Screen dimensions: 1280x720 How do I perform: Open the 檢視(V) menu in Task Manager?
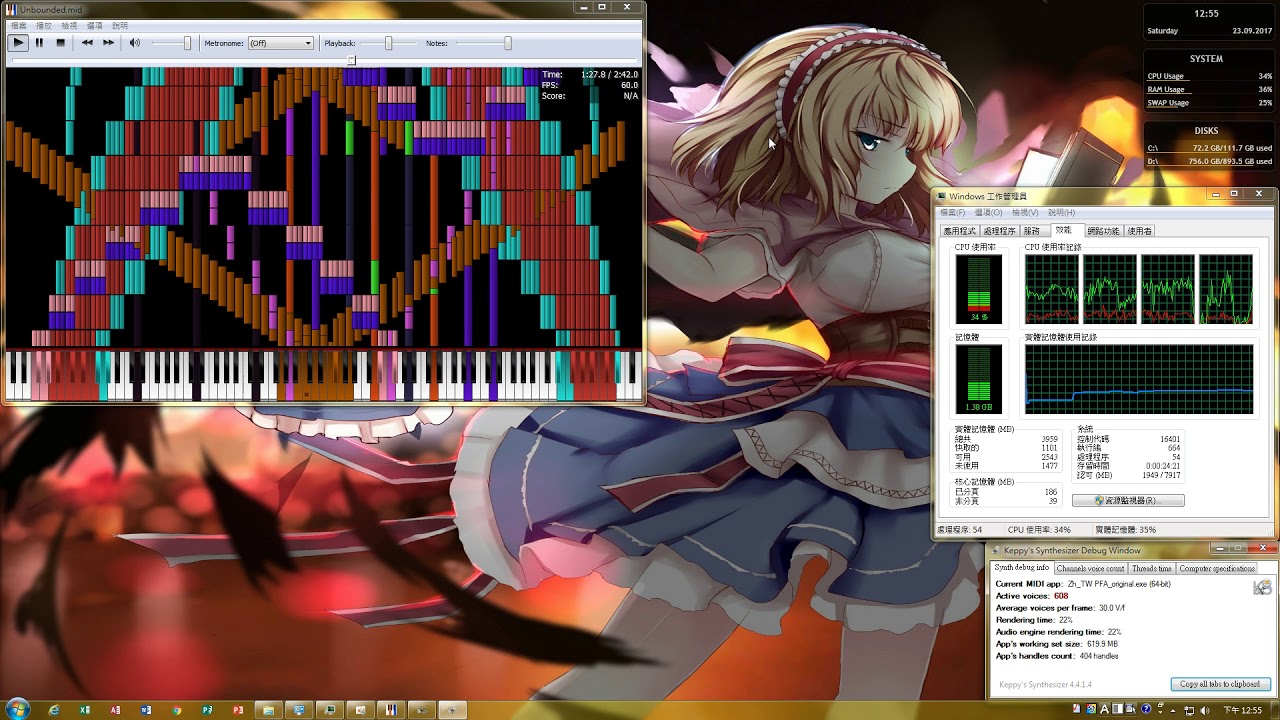[1025, 213]
